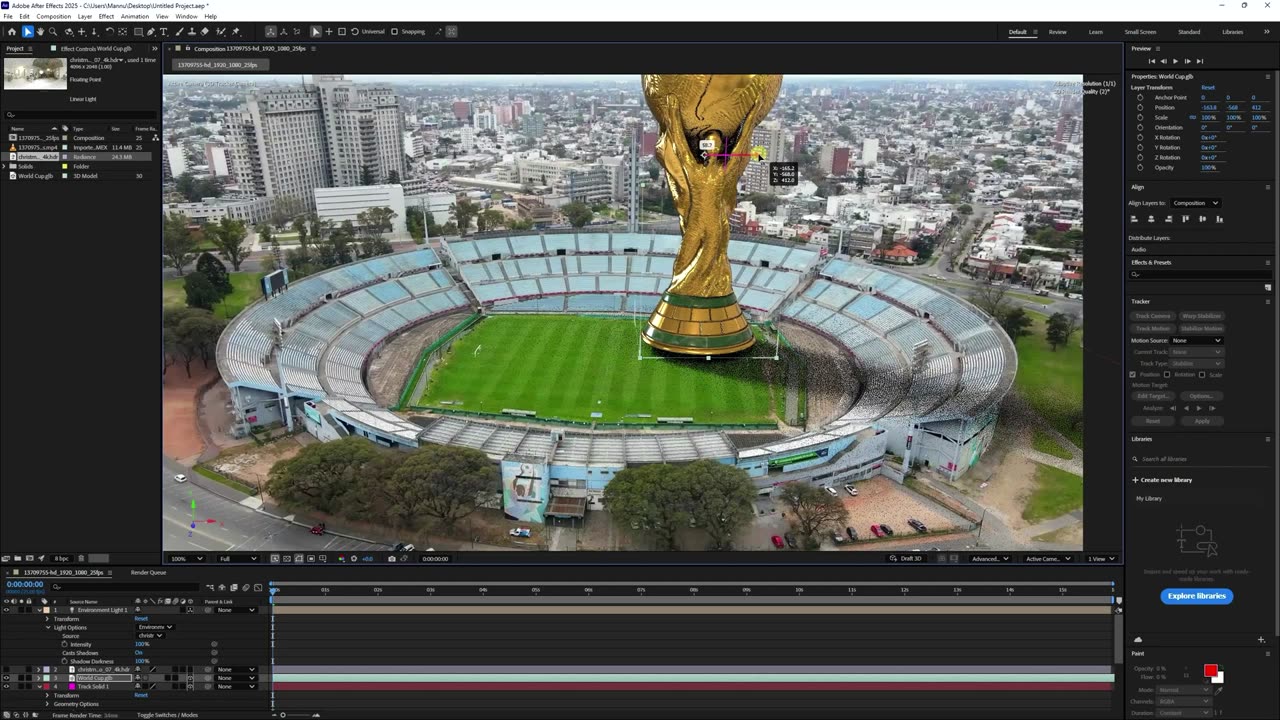Click the 8 bpc color depth button
This screenshot has width=1280, height=720.
62,558
